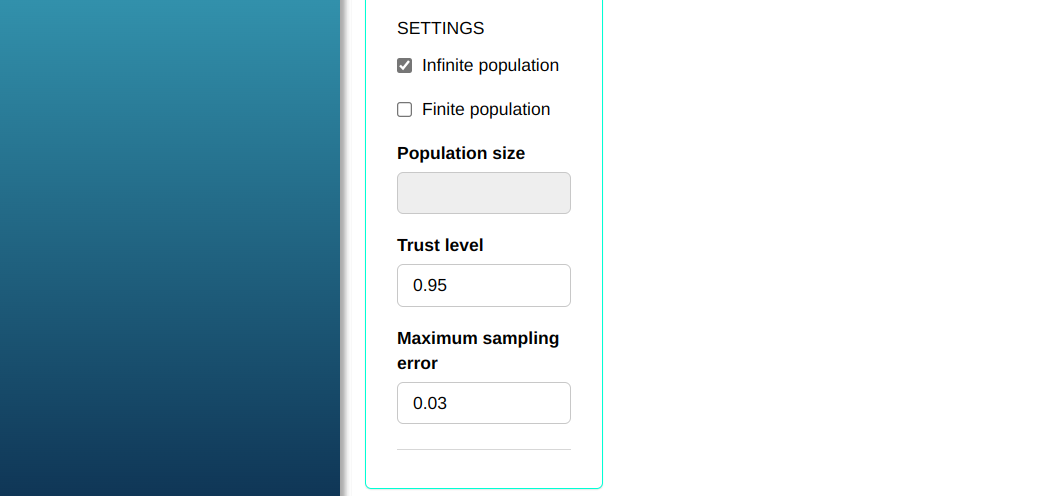The image size is (1056, 496).
Task: Click empty card space below the divider
Action: (484, 469)
